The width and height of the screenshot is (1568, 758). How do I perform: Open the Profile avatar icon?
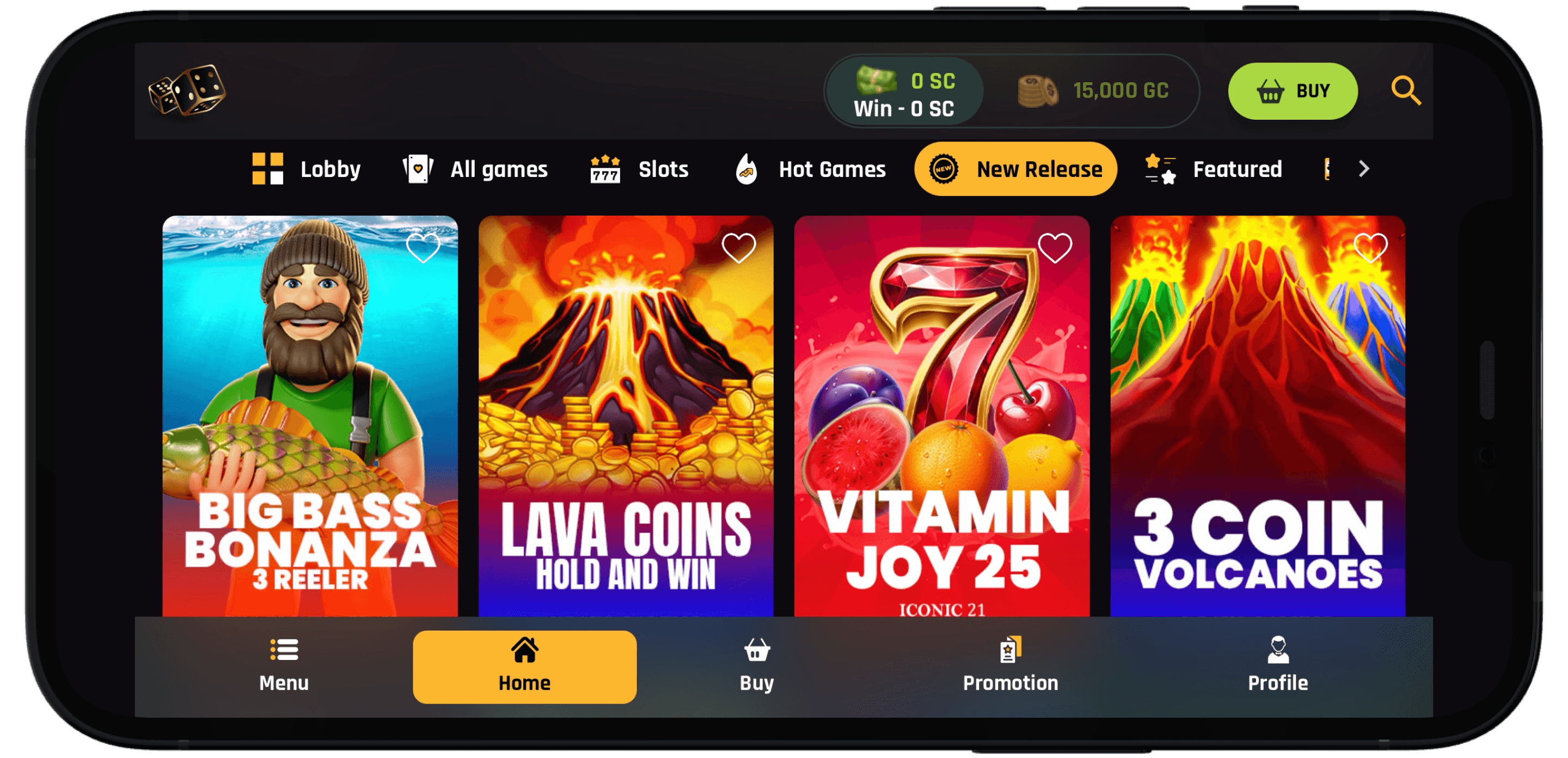tap(1277, 650)
